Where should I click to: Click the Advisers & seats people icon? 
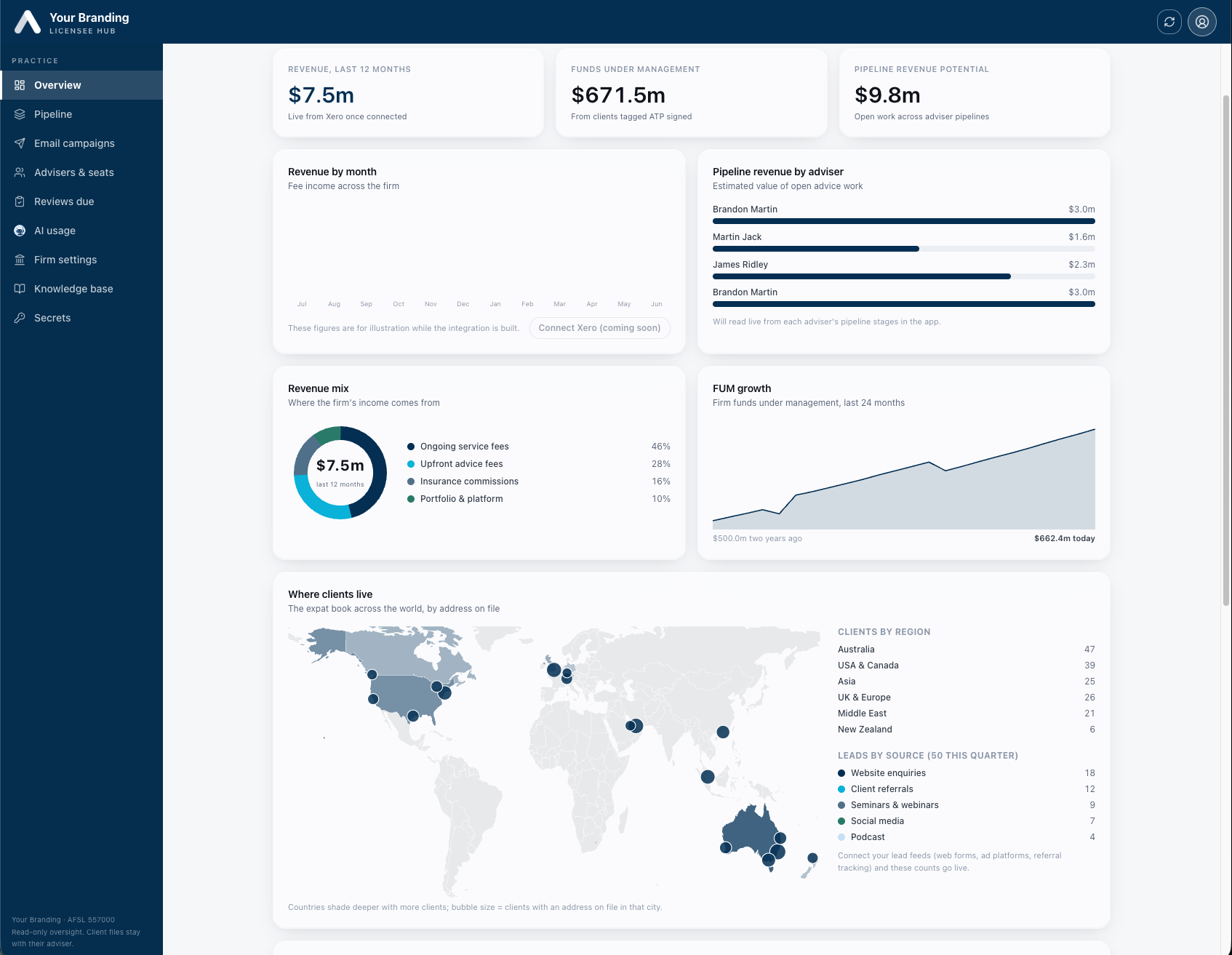coord(20,172)
